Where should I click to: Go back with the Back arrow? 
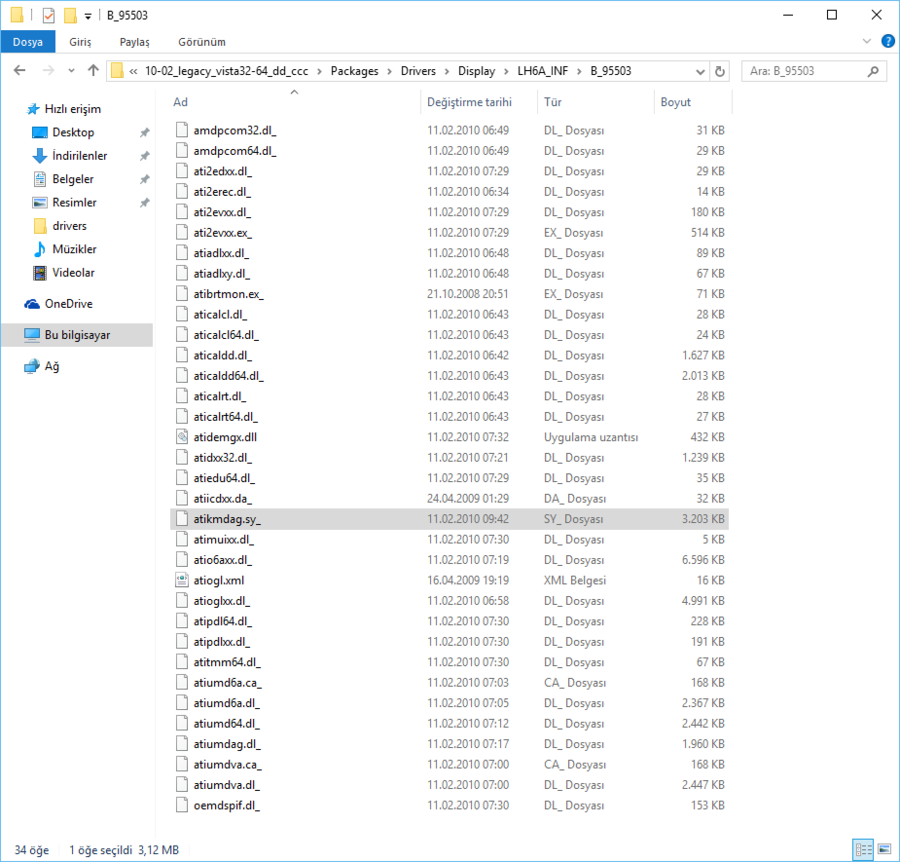(x=20, y=71)
